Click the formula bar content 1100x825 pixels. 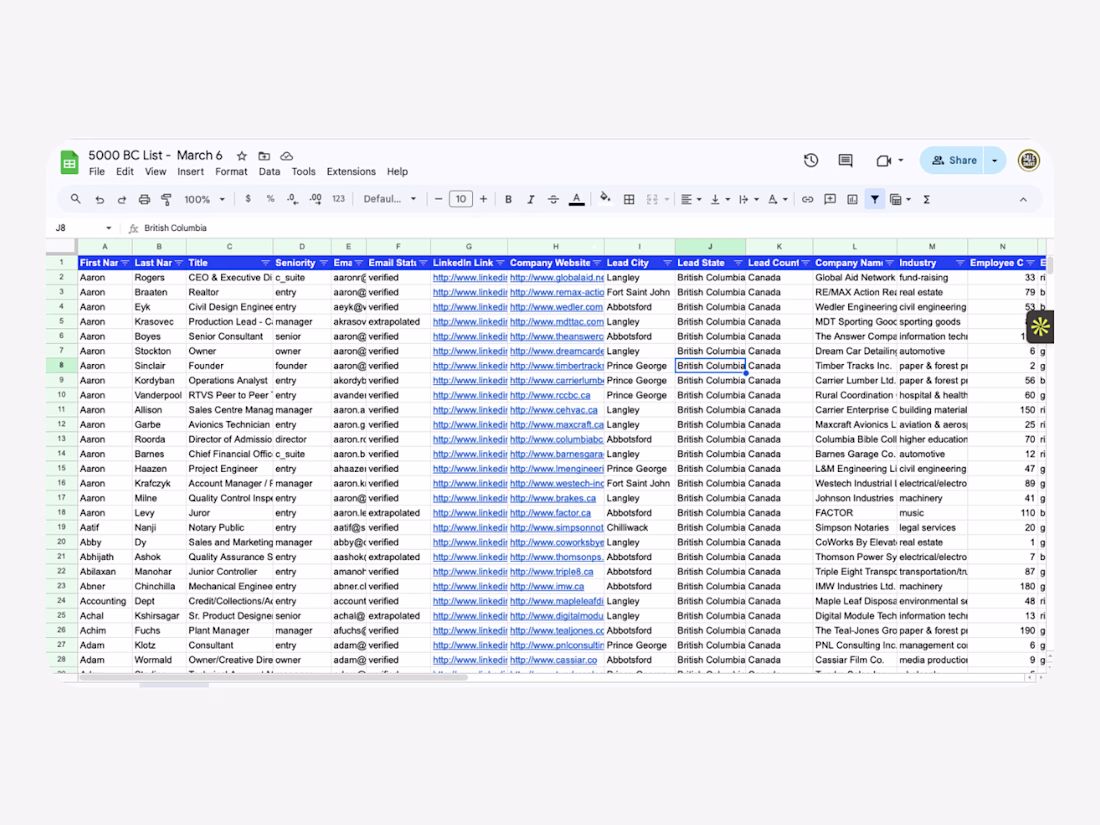[x=175, y=228]
